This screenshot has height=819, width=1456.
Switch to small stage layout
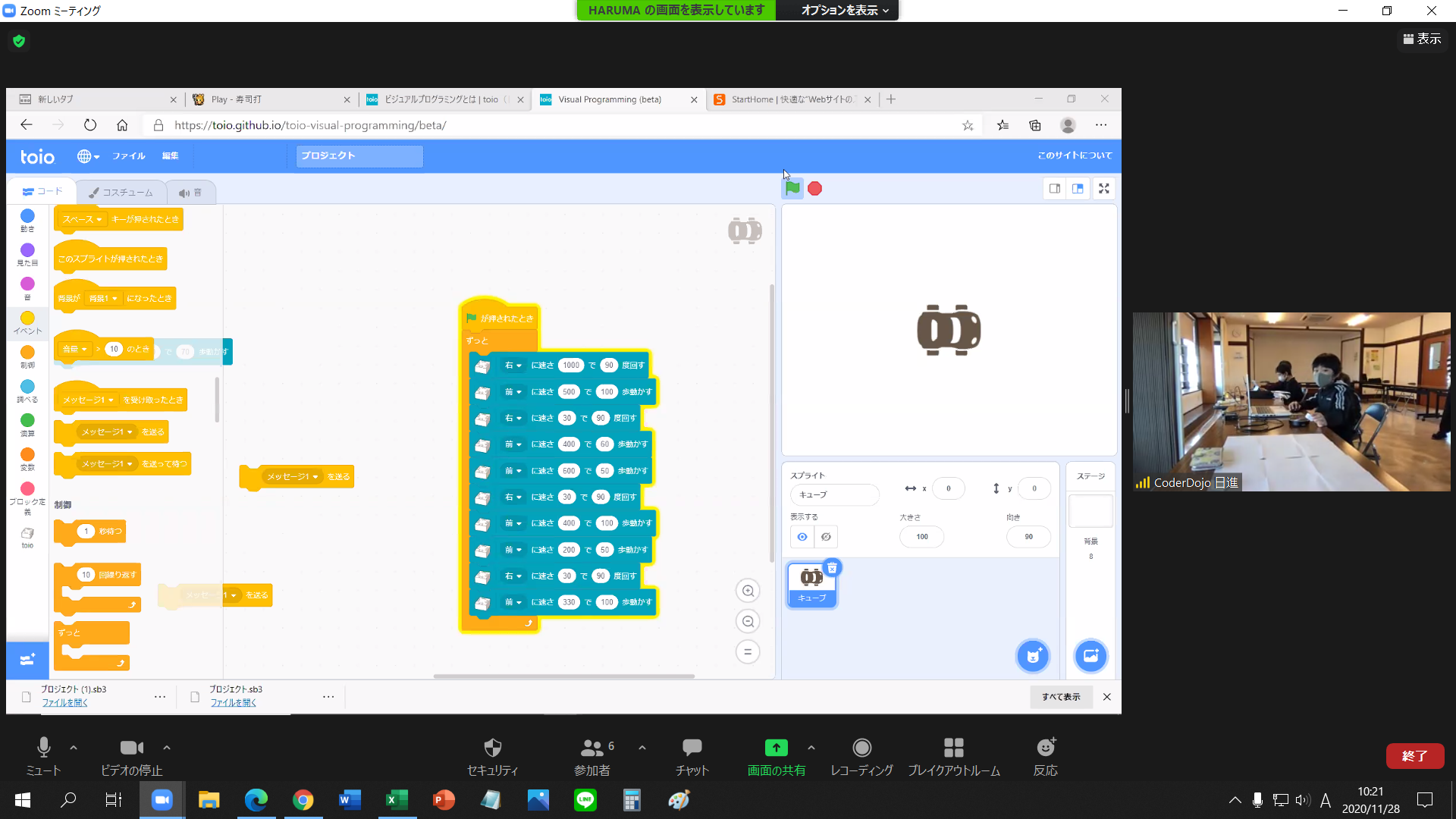pyautogui.click(x=1055, y=189)
